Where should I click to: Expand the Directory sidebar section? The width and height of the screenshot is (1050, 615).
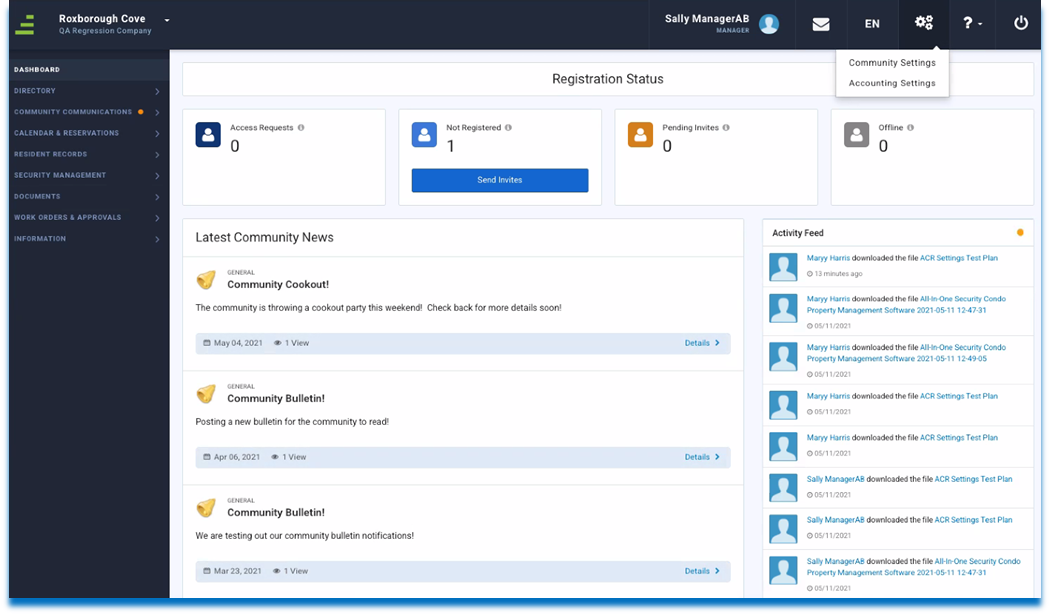coord(86,91)
